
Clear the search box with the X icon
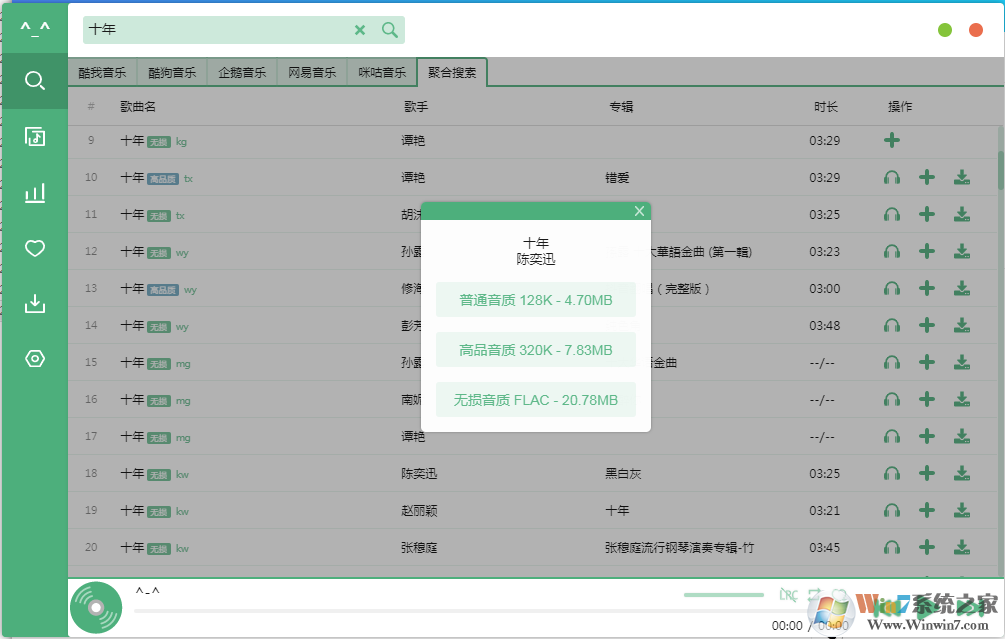360,30
